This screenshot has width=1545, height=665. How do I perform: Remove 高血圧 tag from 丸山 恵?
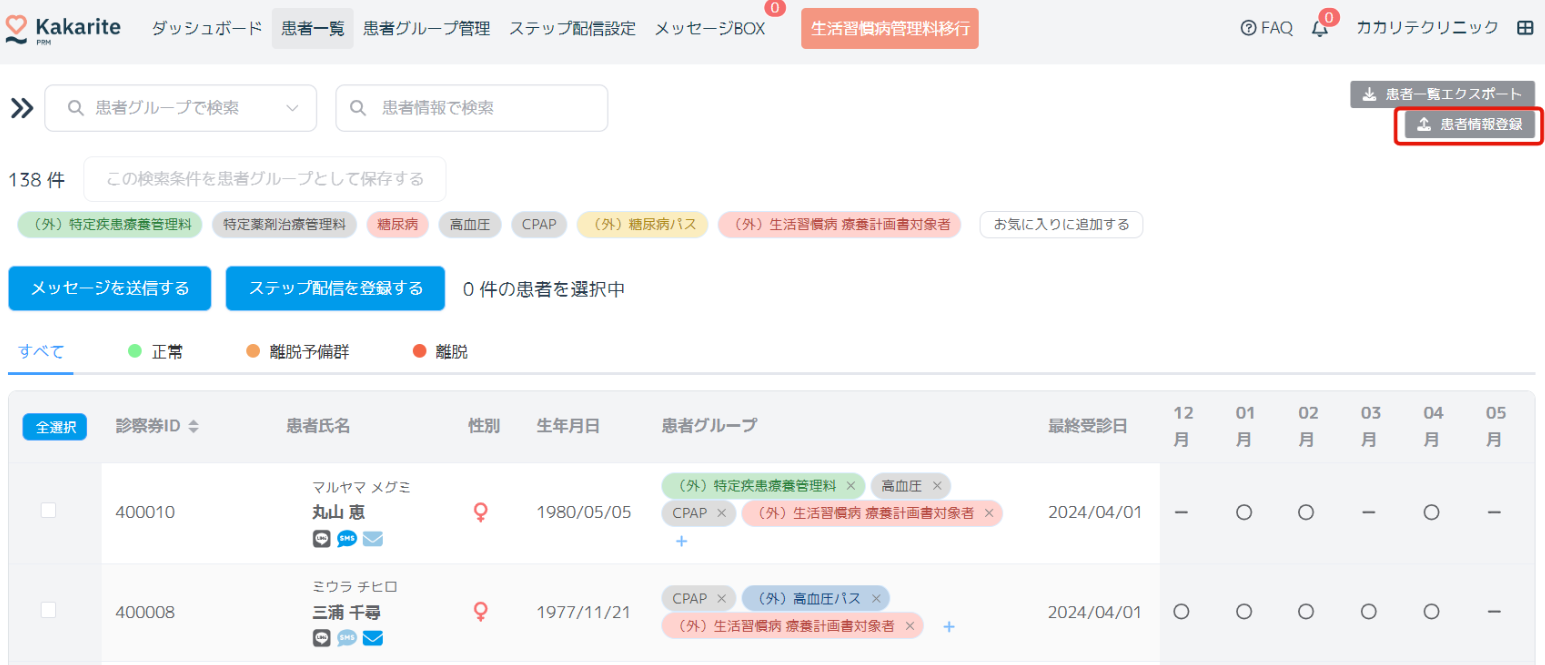coord(937,486)
